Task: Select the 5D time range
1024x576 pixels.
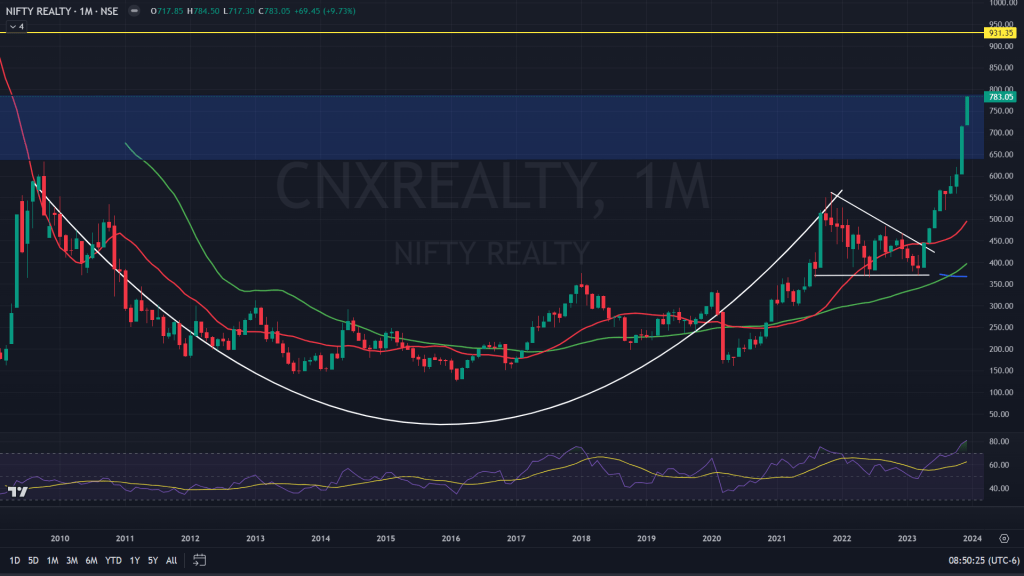Action: [x=34, y=560]
